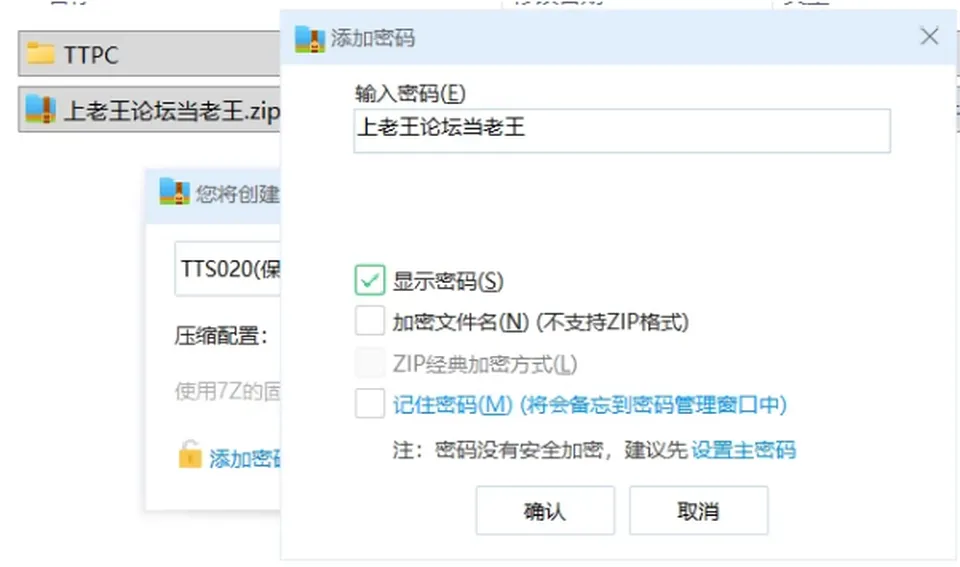960x567 pixels.
Task: Click the 加密文件名(N) label text
Action: [x=541, y=322]
